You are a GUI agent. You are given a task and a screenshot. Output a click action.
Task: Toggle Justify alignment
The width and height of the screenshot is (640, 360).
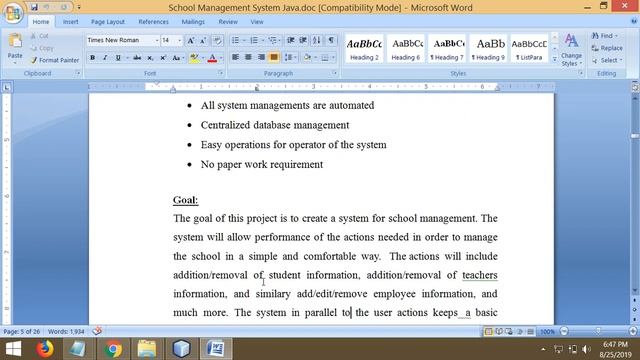point(274,58)
